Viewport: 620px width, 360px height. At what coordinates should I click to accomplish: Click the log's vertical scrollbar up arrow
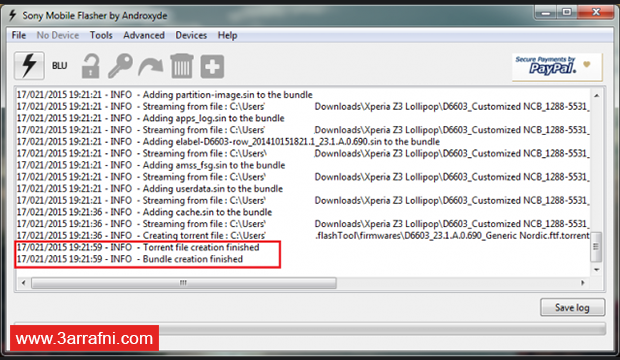(x=596, y=95)
